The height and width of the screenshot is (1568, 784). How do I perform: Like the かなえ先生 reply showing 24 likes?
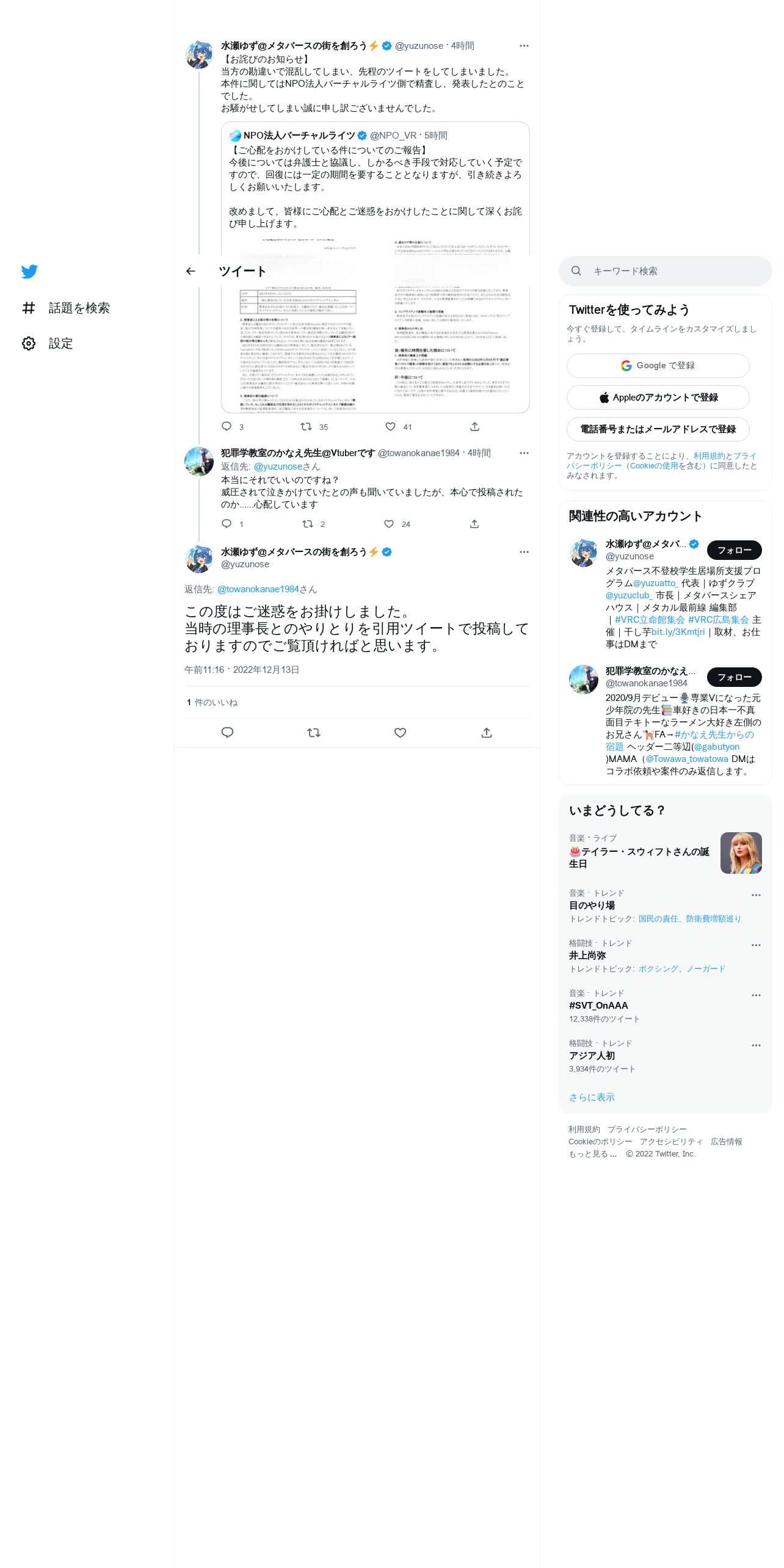point(389,524)
